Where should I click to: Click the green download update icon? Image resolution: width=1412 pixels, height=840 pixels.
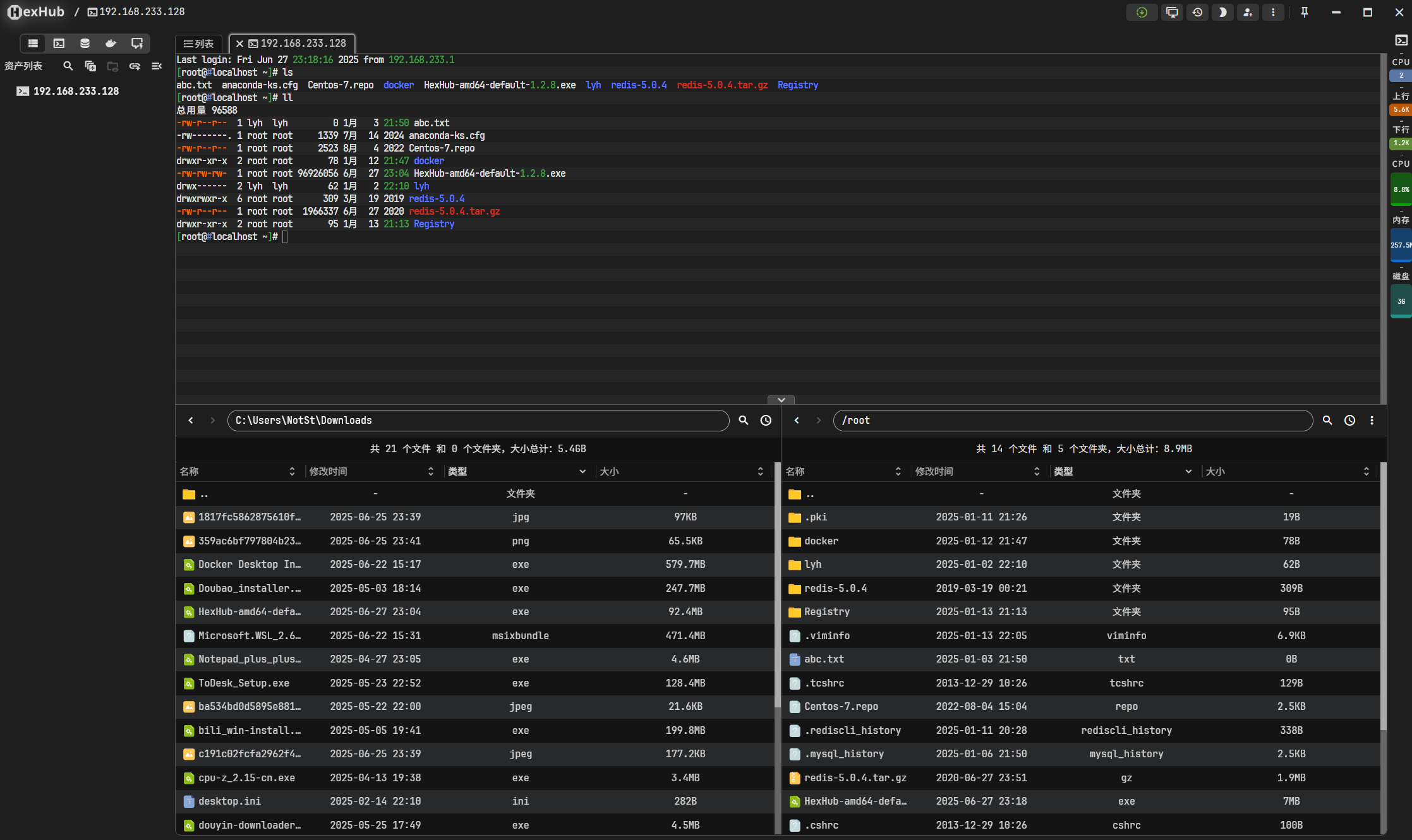pyautogui.click(x=1142, y=12)
